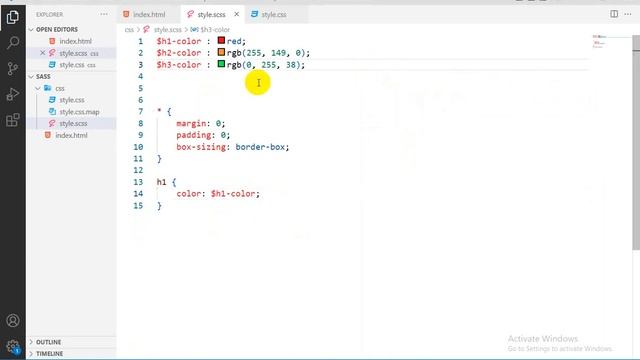Screen dimensions: 640x360
Task: Click the orange color swatch on line 2
Action: point(221,52)
